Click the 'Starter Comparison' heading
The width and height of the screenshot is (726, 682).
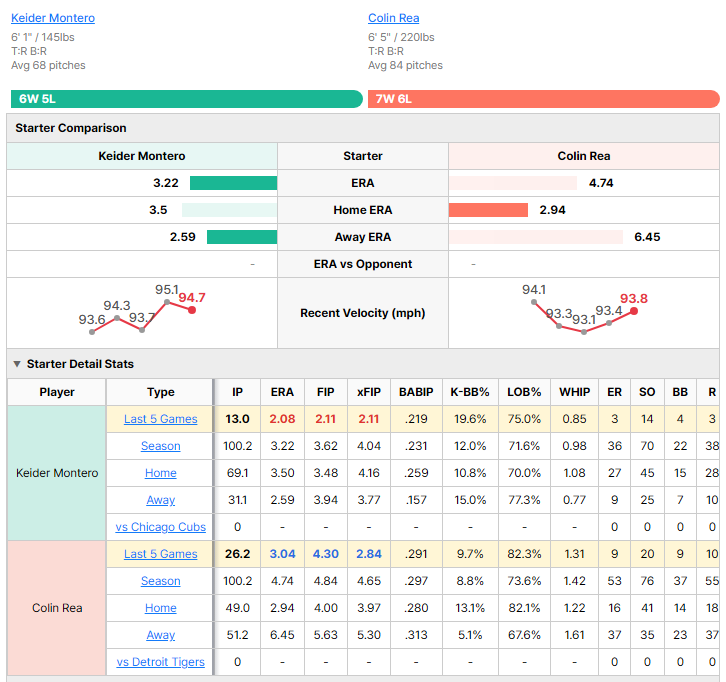pos(70,128)
